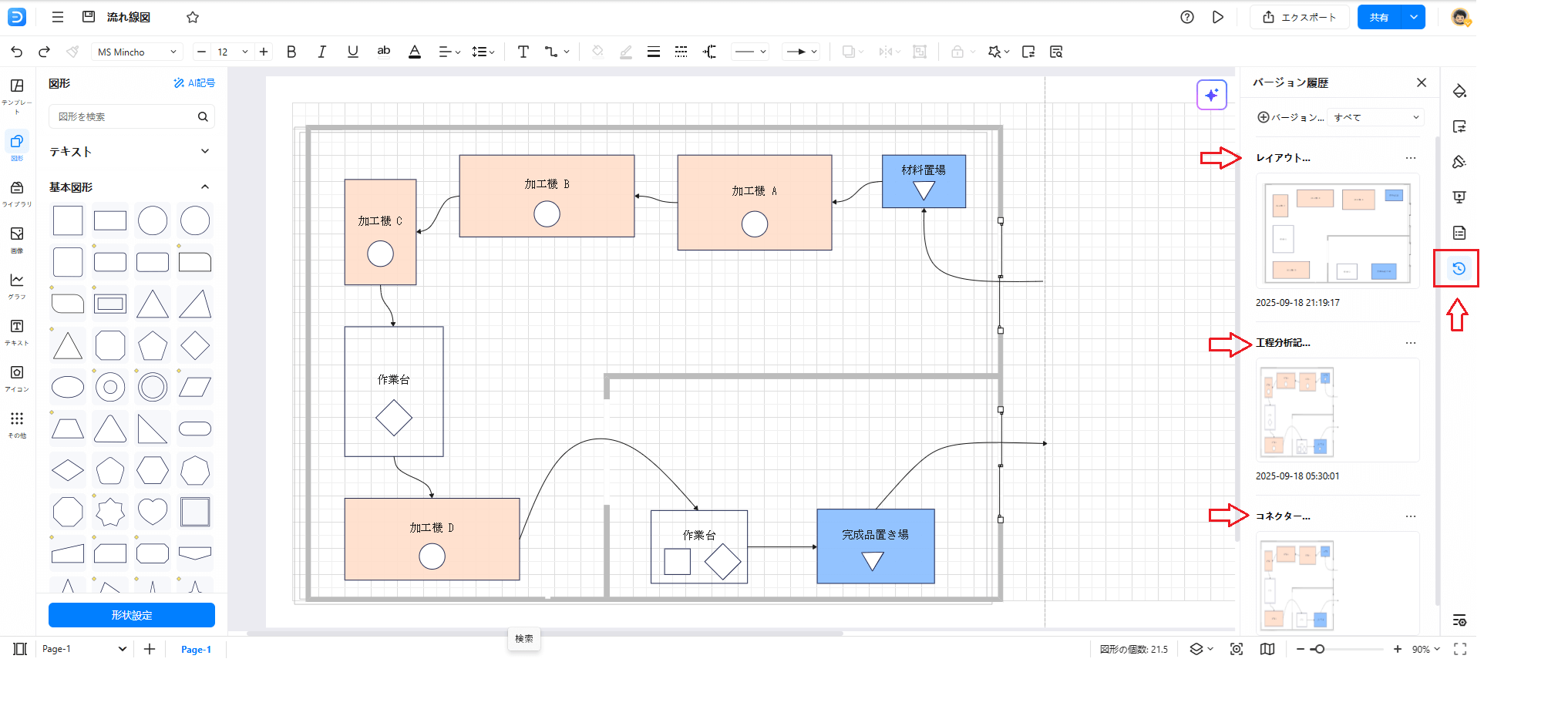Open the version history icon in right sidebar
1568x716 pixels.
coord(1459,268)
